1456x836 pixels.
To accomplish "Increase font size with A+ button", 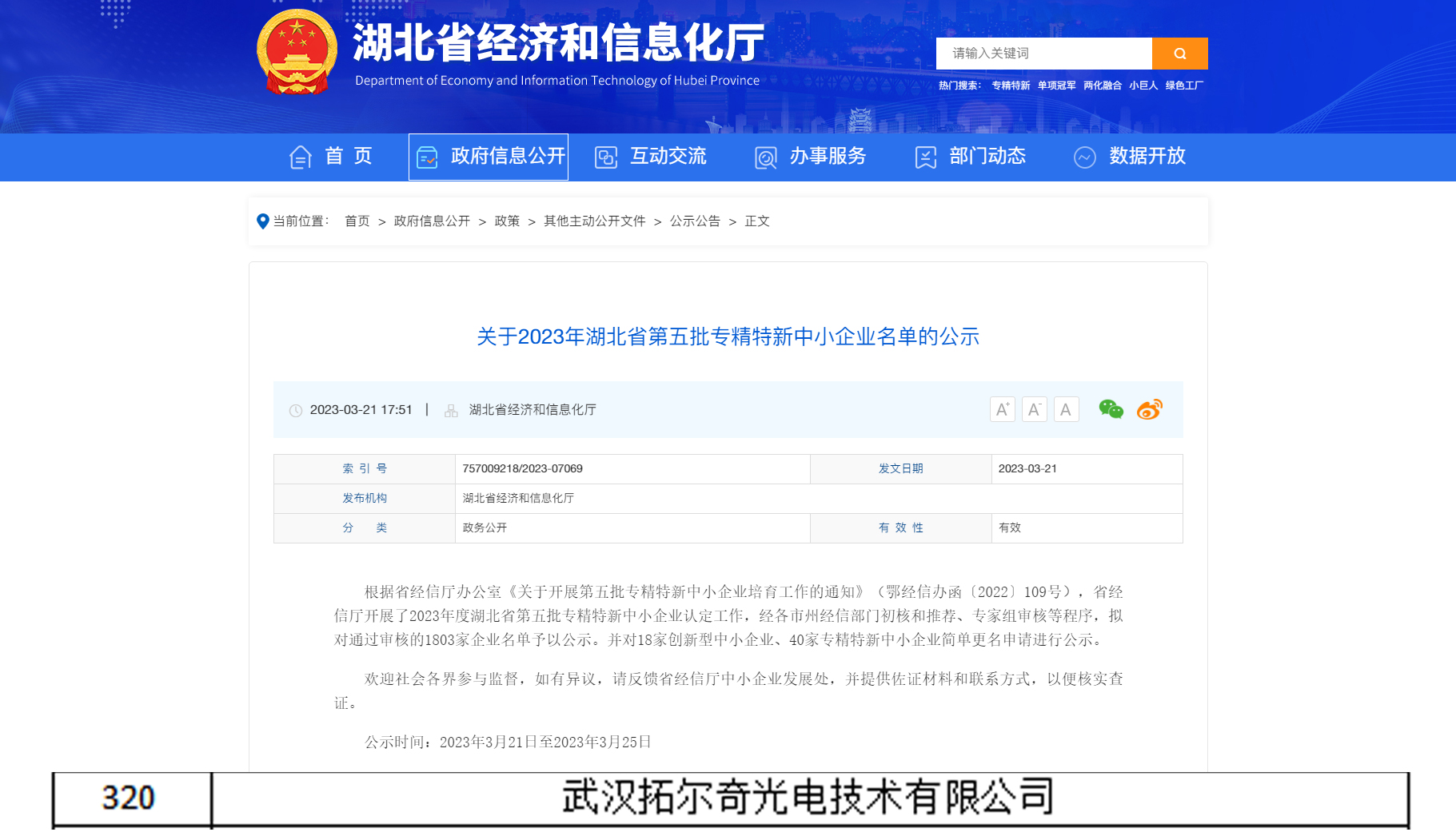I will pyautogui.click(x=1003, y=409).
